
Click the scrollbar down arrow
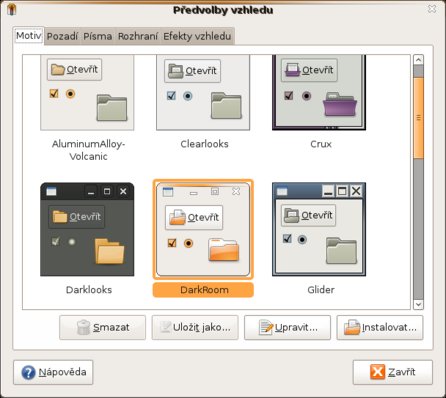pos(418,304)
